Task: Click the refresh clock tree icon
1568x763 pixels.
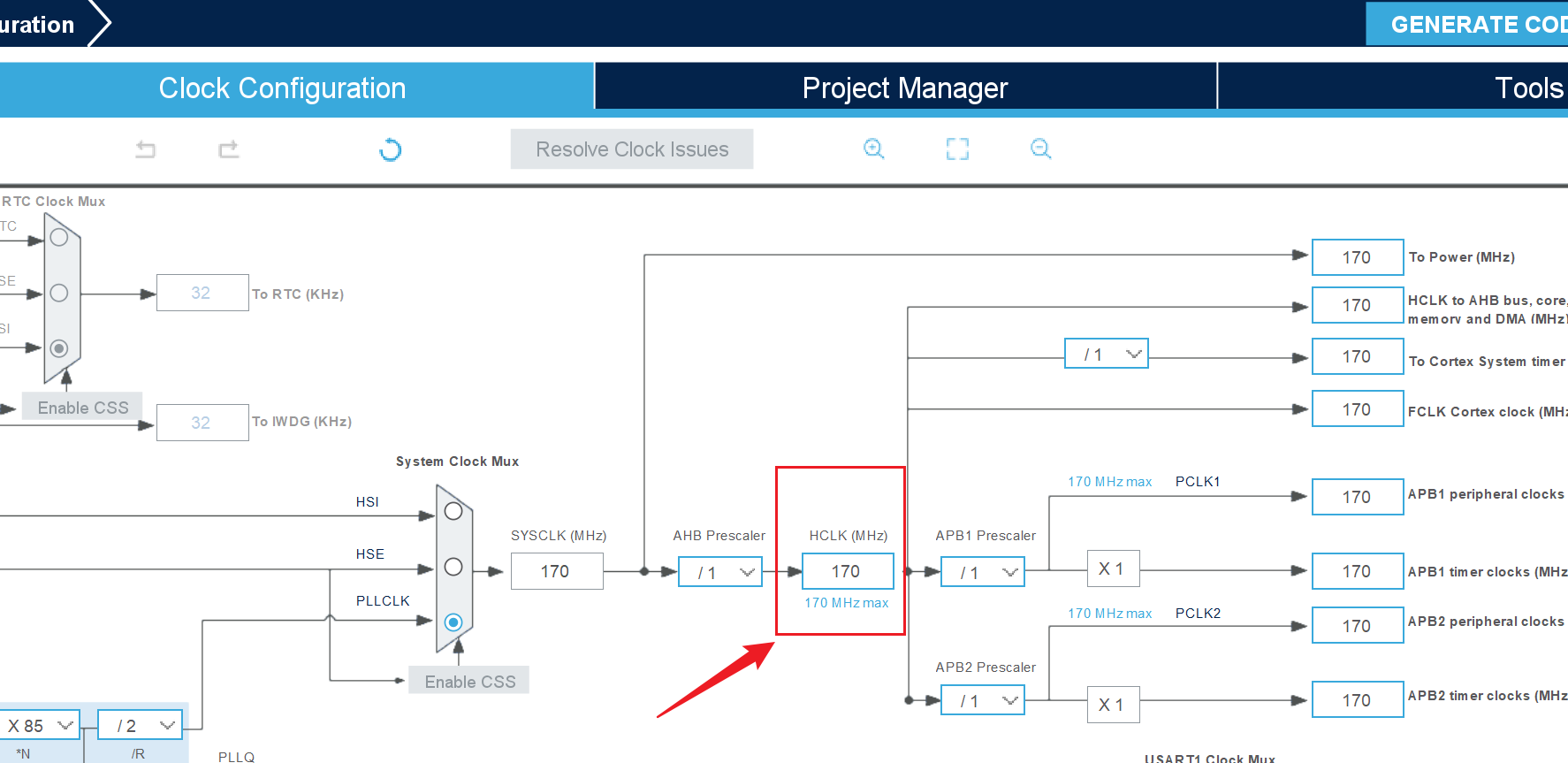Action: (x=390, y=149)
